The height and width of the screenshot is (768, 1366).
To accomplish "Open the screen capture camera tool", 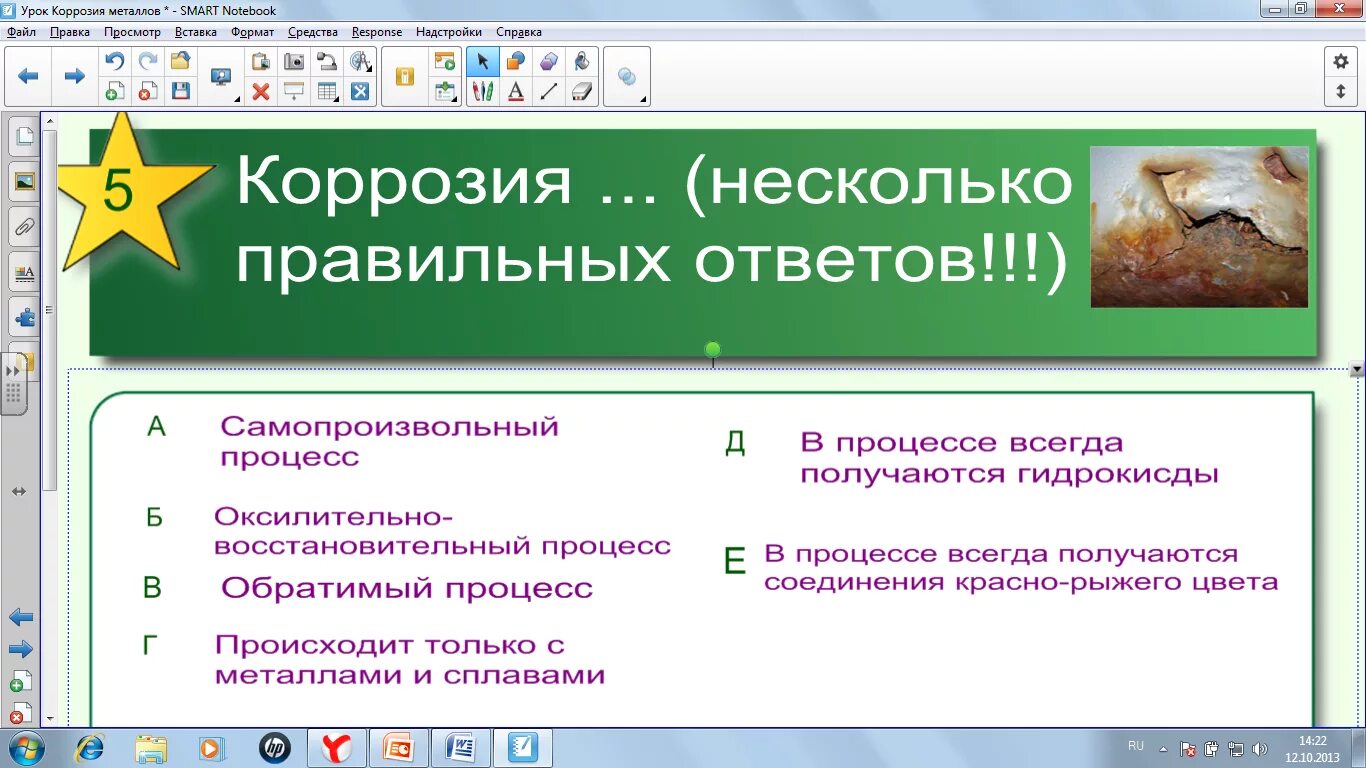I will point(294,61).
